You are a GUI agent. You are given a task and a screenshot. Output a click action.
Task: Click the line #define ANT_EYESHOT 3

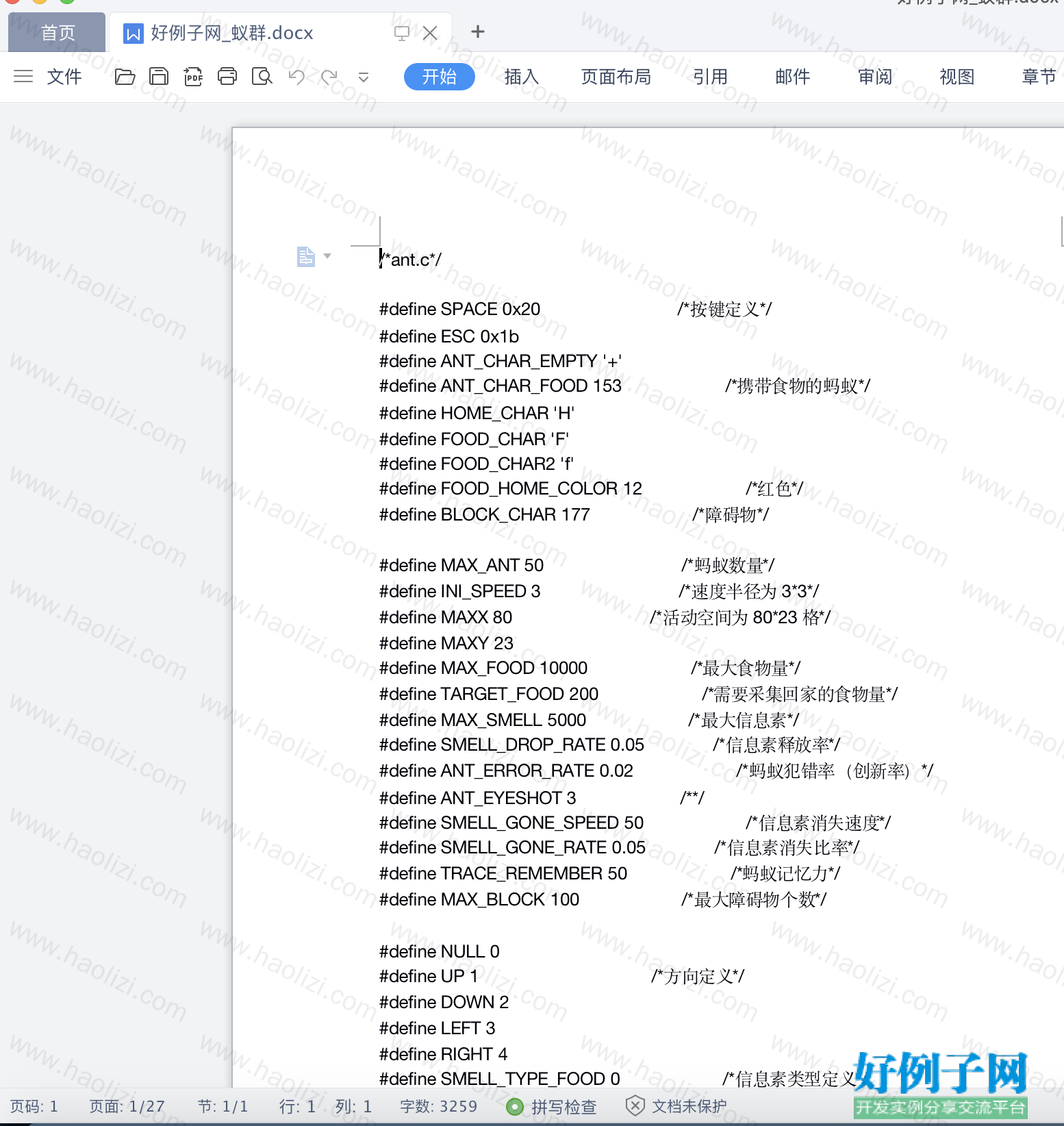tap(478, 798)
